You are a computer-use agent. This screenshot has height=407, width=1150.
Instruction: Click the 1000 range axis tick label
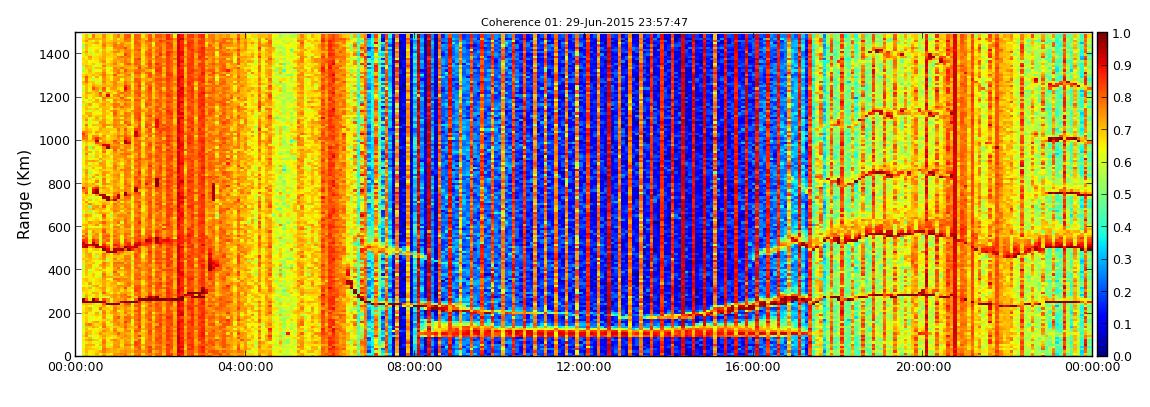pyautogui.click(x=57, y=141)
